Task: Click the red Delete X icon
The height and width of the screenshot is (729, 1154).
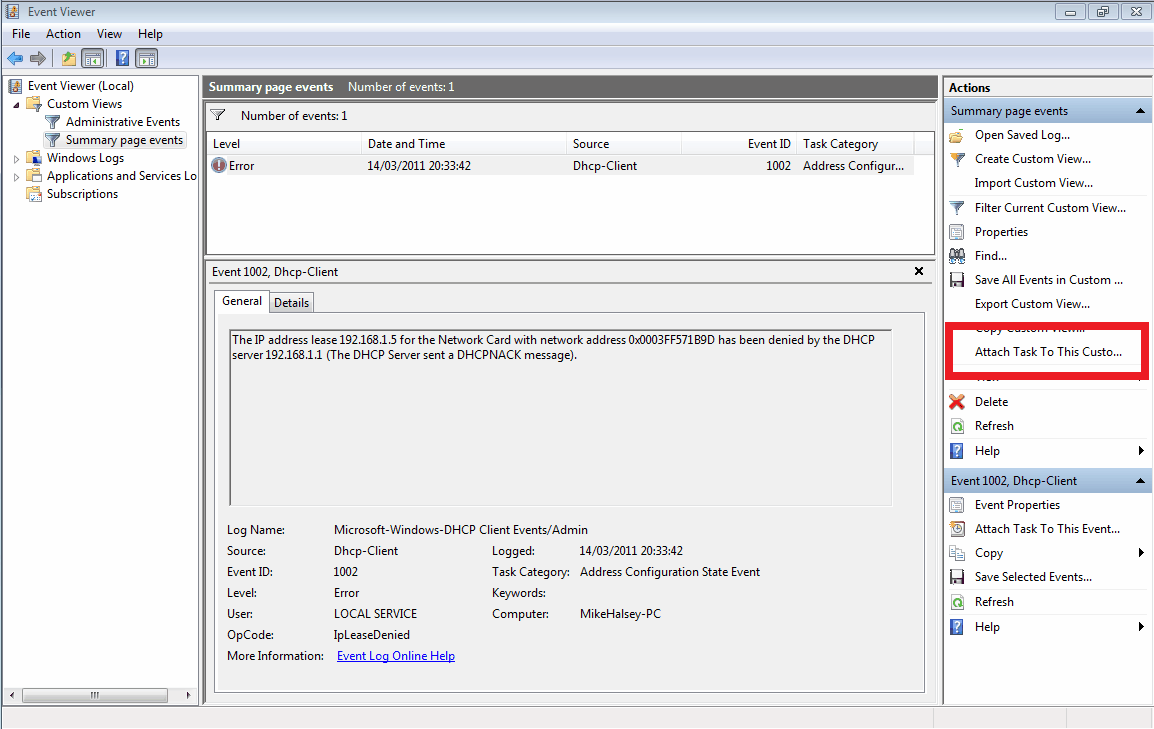Action: pos(957,402)
